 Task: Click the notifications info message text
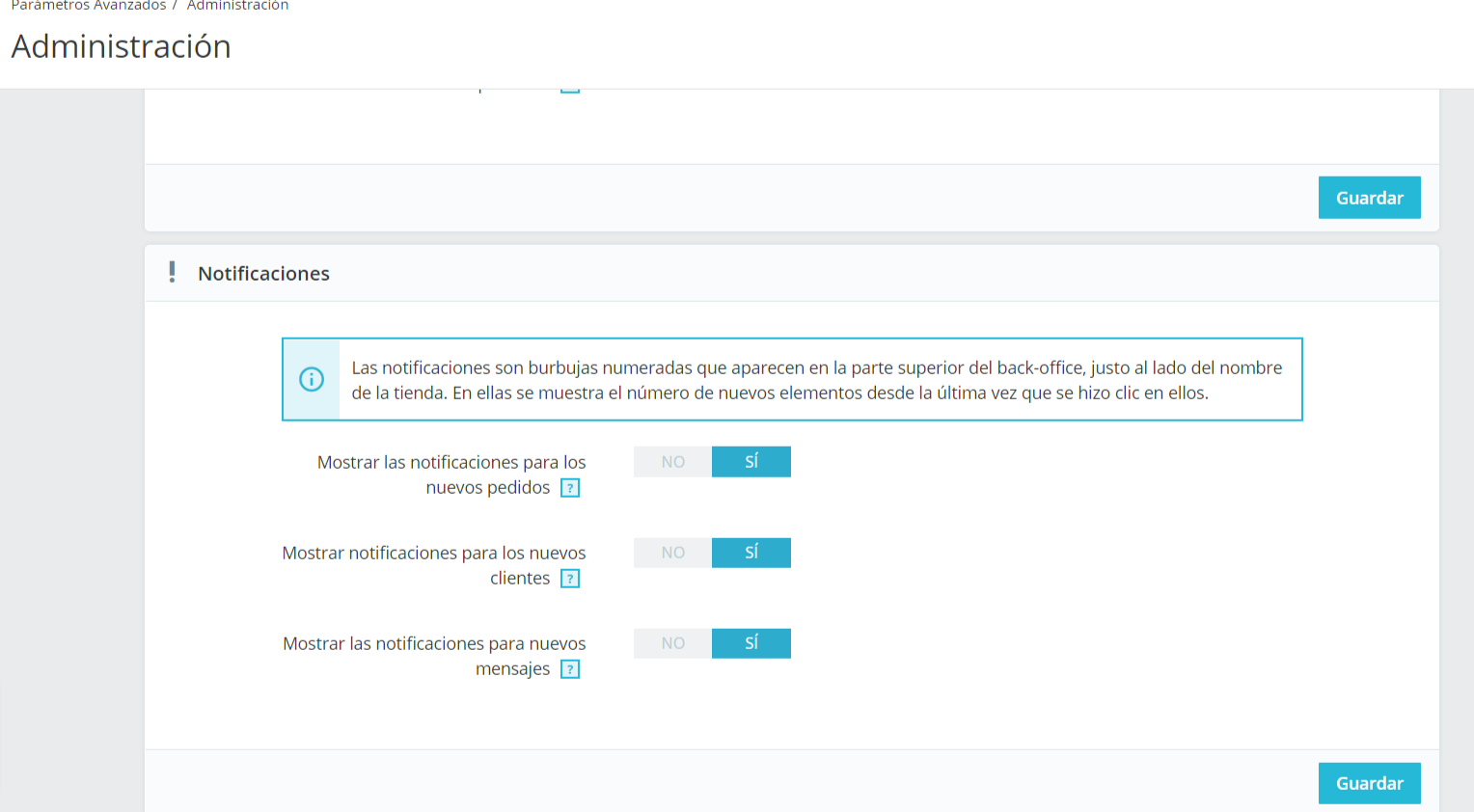(817, 380)
